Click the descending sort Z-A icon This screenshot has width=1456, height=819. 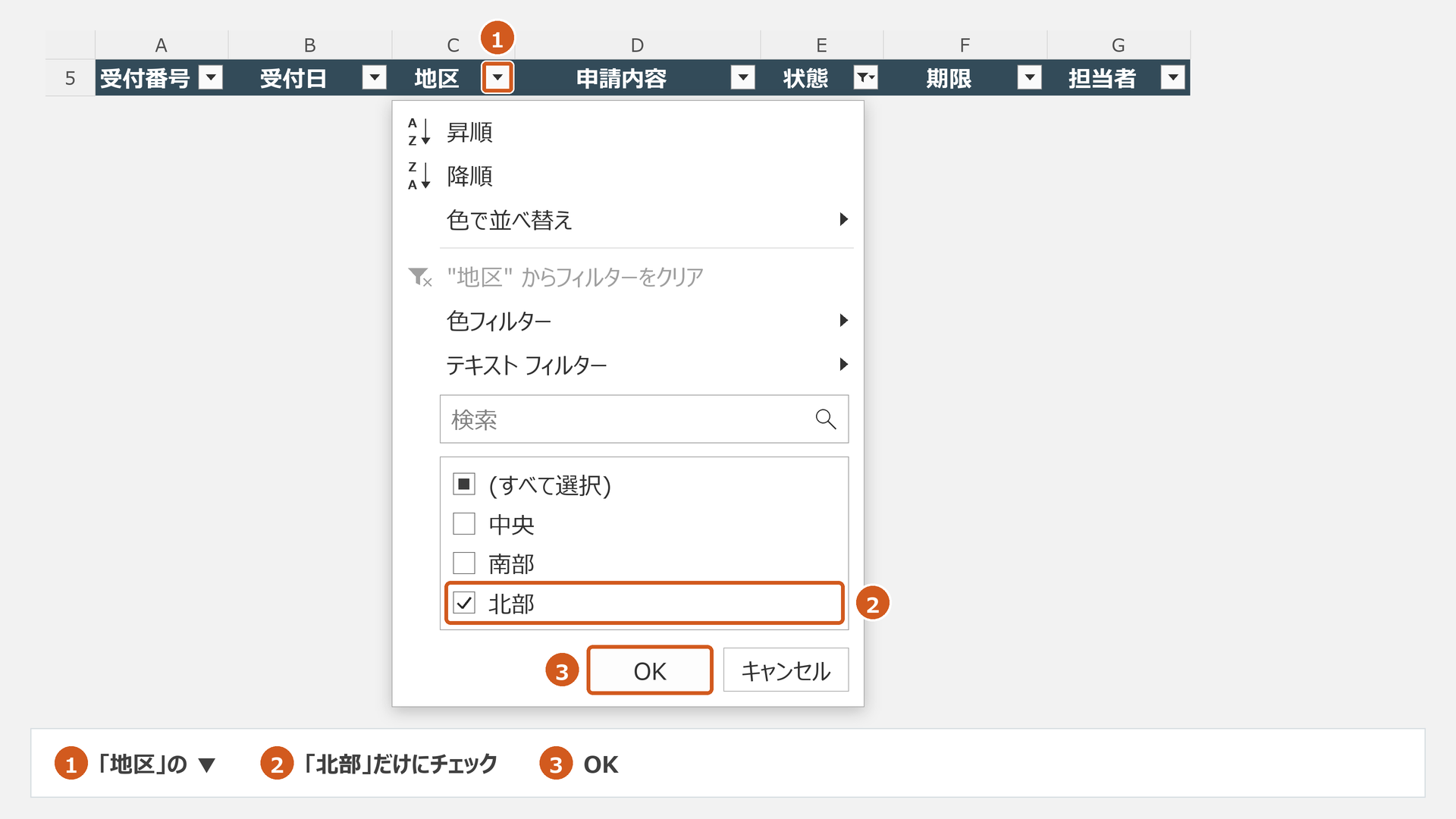pos(419,176)
